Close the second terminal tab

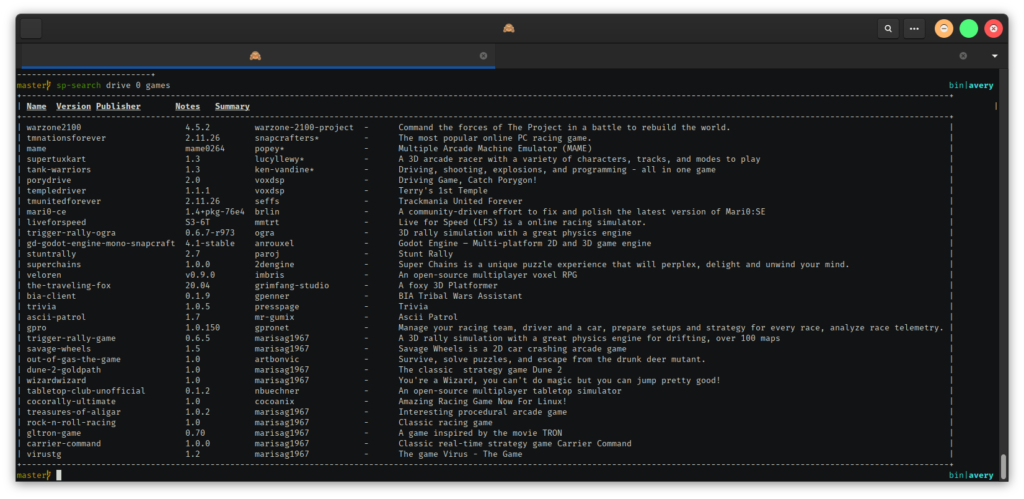963,56
